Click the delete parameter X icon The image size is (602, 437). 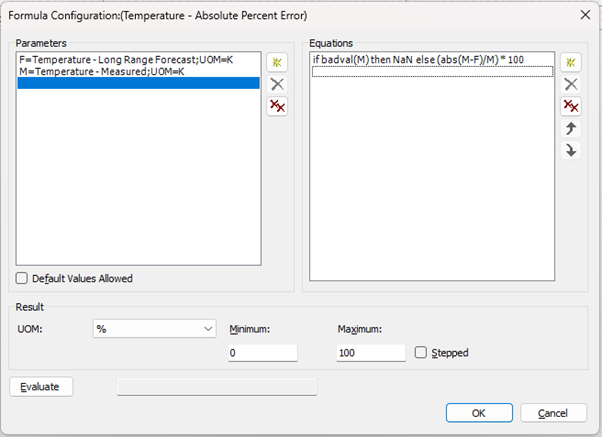(x=277, y=84)
